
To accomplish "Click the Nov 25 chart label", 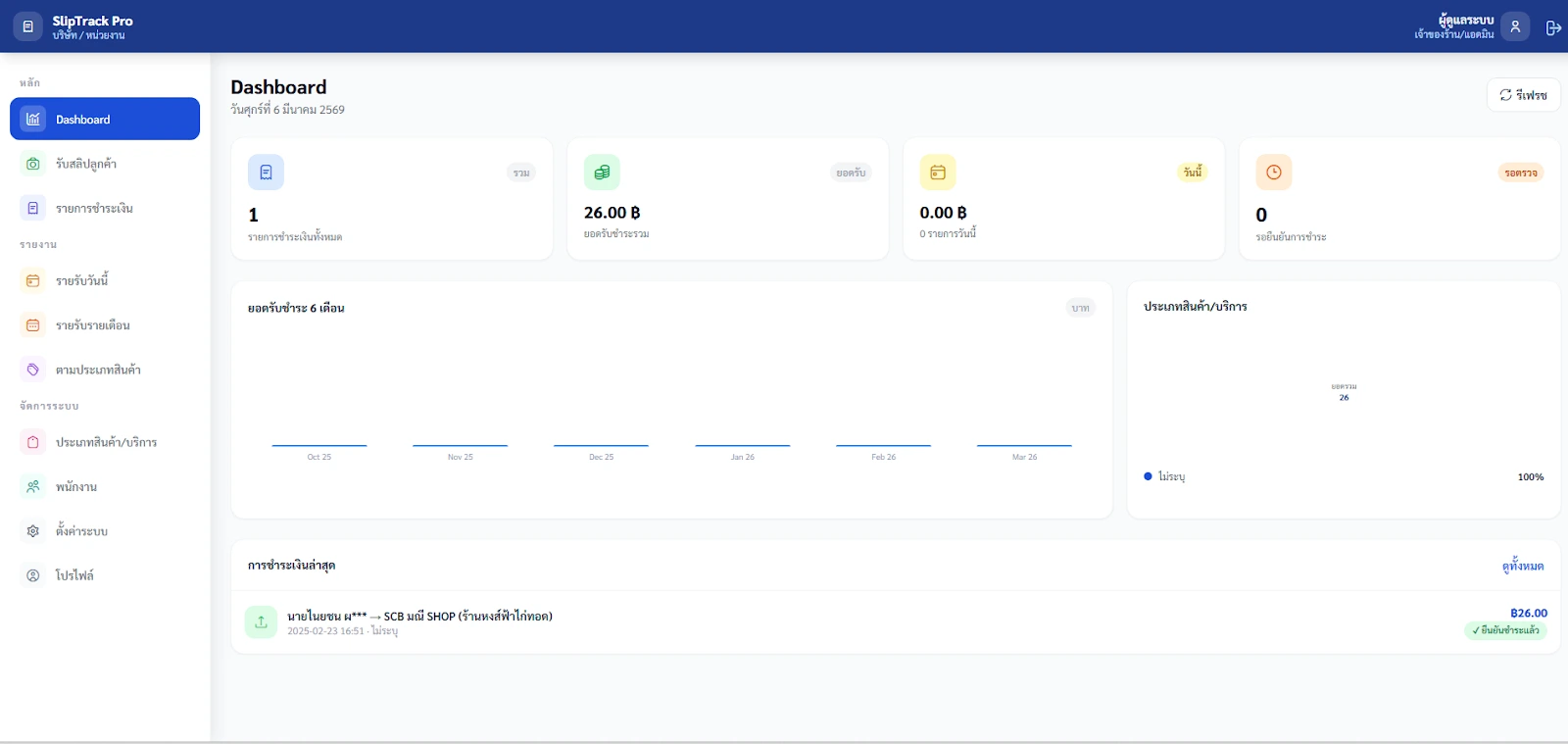I will pos(461,457).
